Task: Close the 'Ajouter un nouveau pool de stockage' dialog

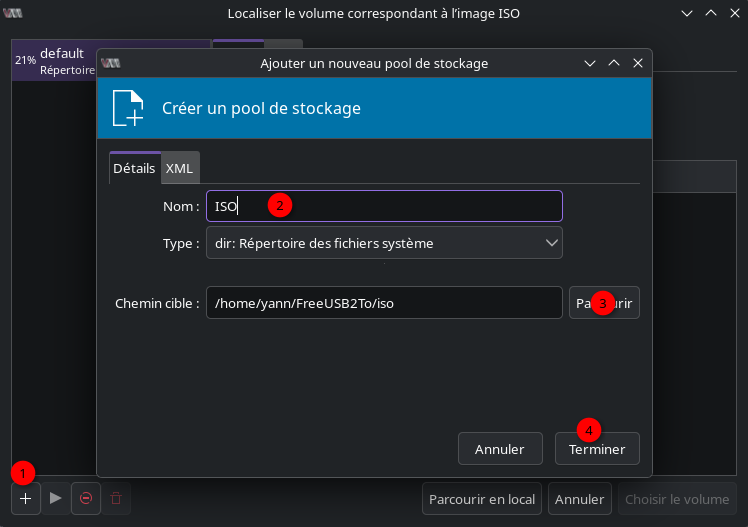Action: pyautogui.click(x=638, y=63)
